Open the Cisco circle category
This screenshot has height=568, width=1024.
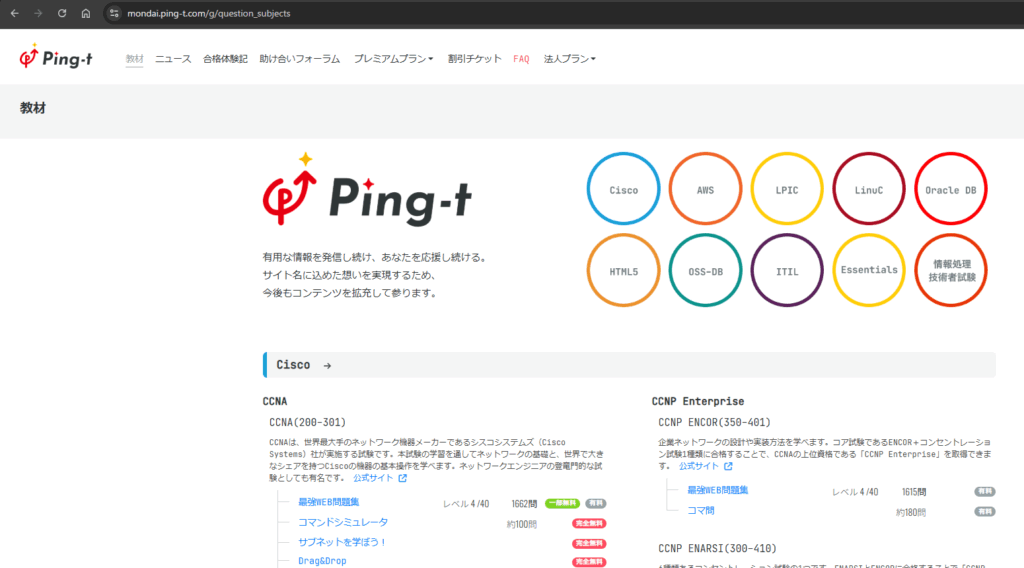click(624, 190)
